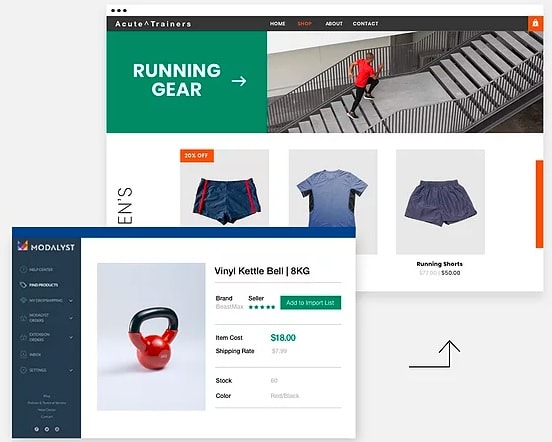Click the Help Center sidebar icon

[23, 270]
